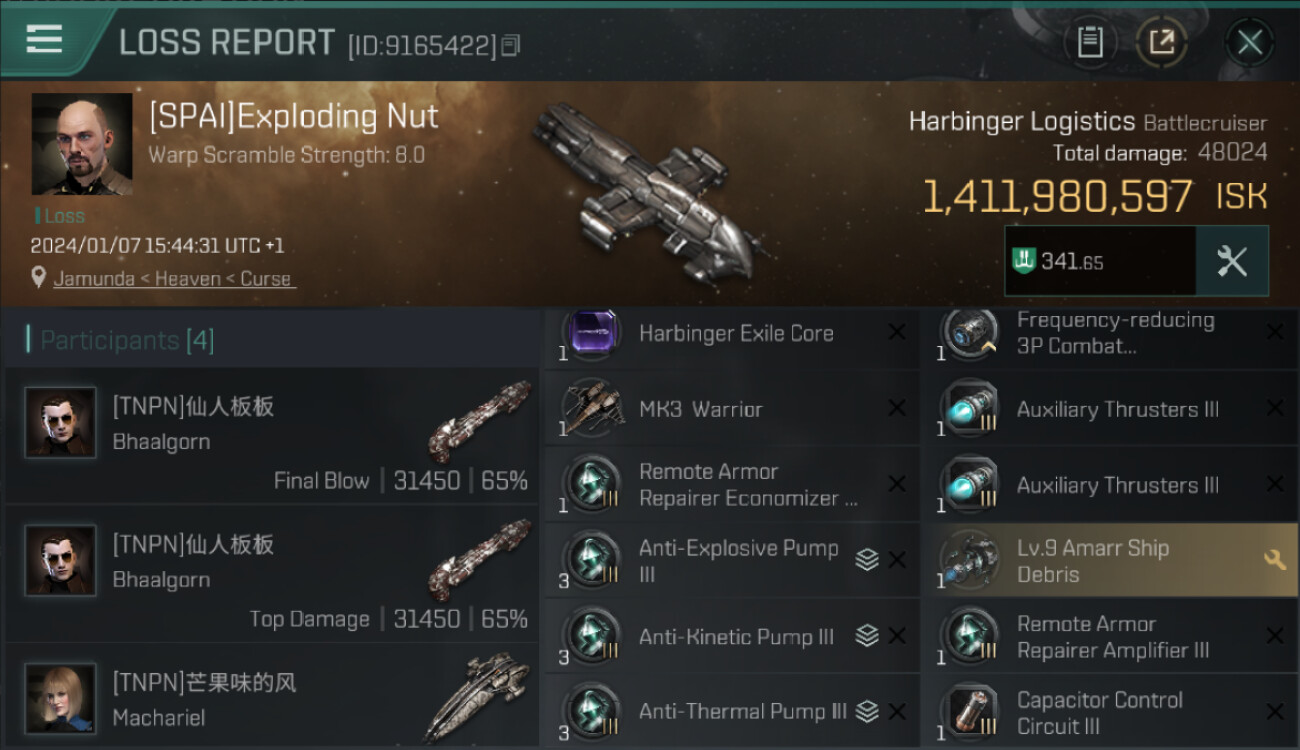Viewport: 1300px width, 750px height.
Task: Open the fitting wrench tools button
Action: point(1232,261)
